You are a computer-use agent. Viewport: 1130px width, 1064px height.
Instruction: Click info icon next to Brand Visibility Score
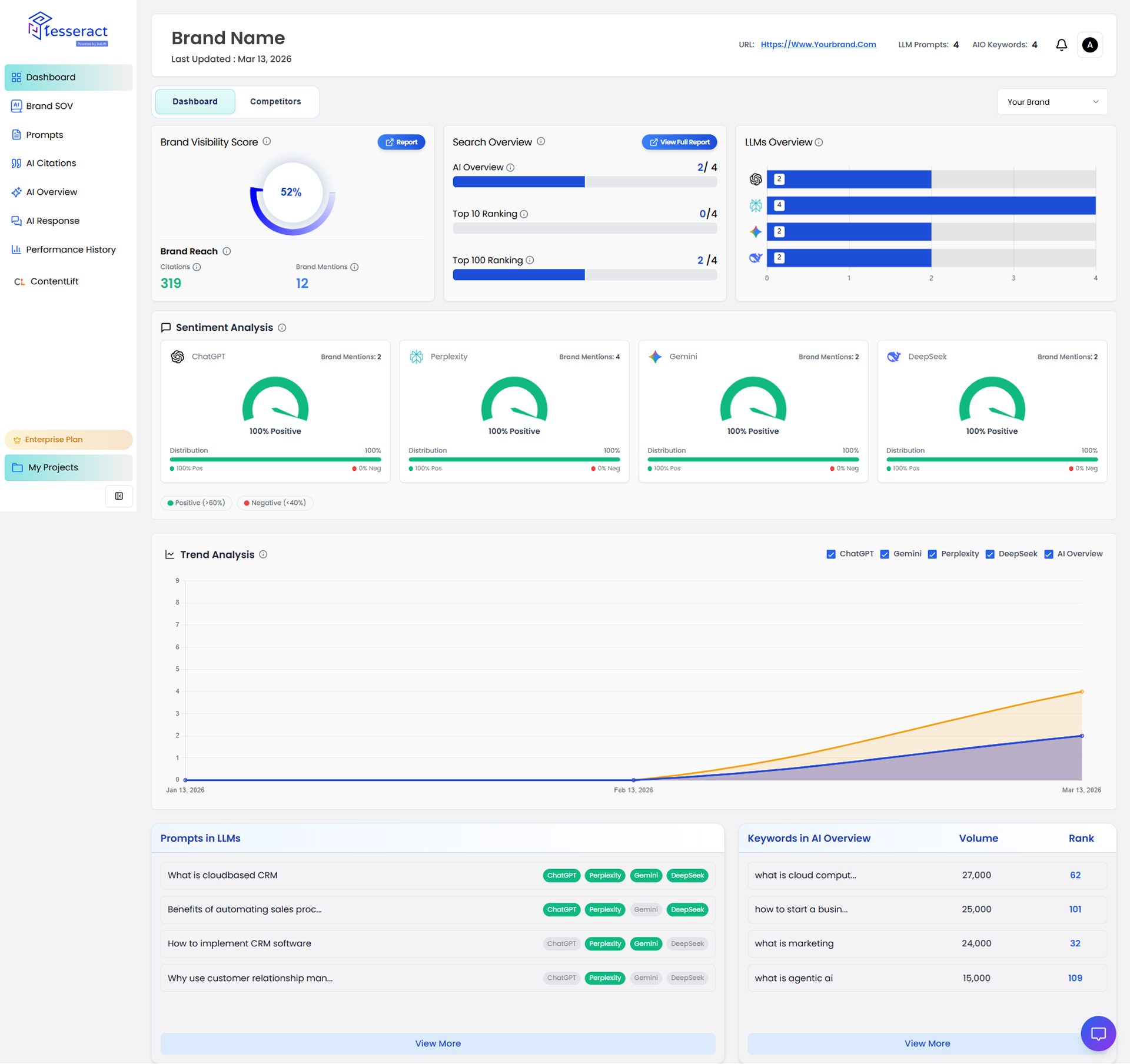(267, 141)
